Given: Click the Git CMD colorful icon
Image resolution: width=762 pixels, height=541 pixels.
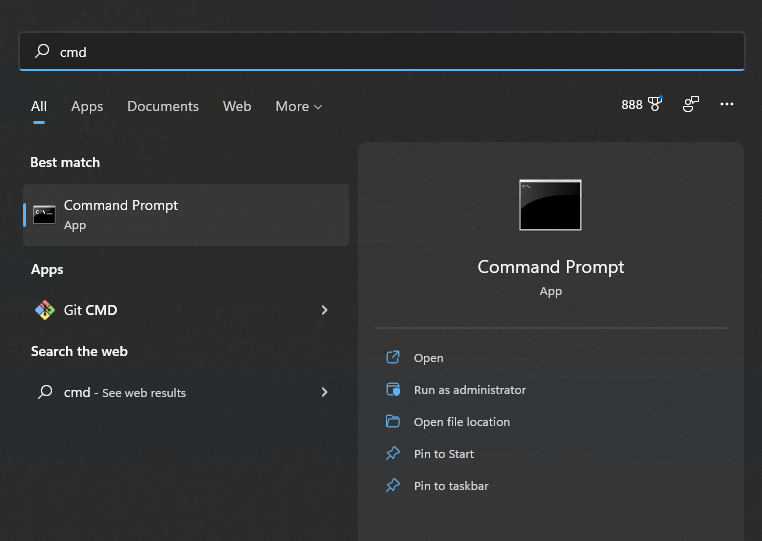Looking at the screenshot, I should pyautogui.click(x=45, y=310).
